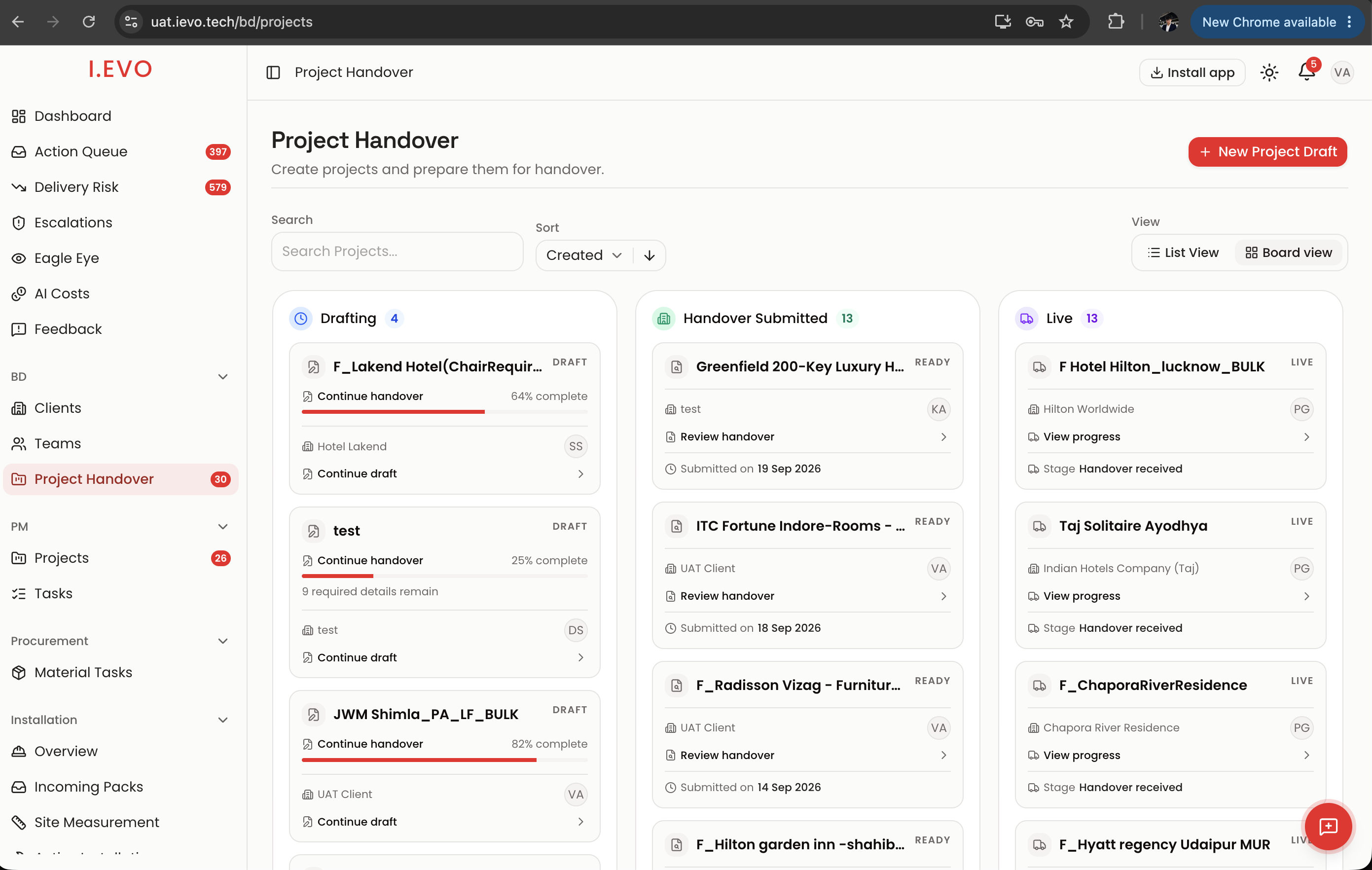This screenshot has width=1372, height=870.
Task: Collapse the BD sidebar section
Action: 223,377
